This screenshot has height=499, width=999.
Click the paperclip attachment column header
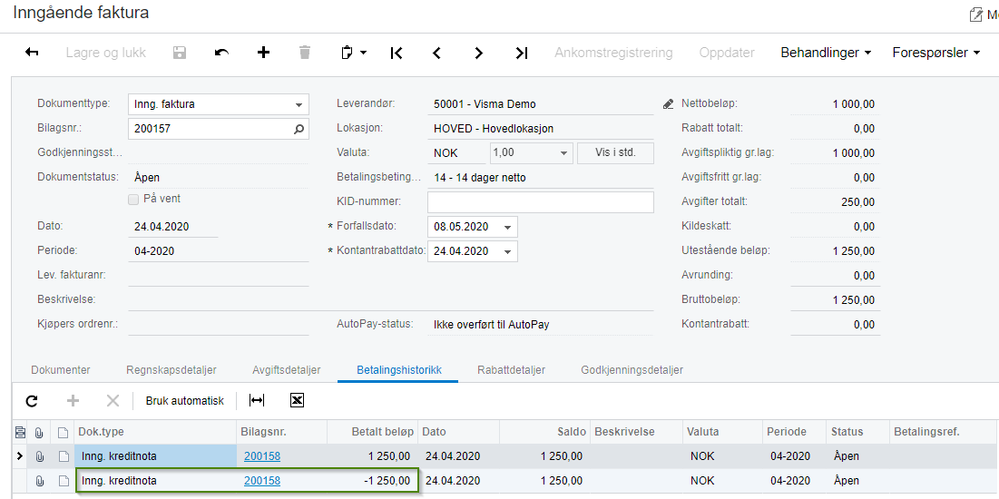click(x=39, y=432)
